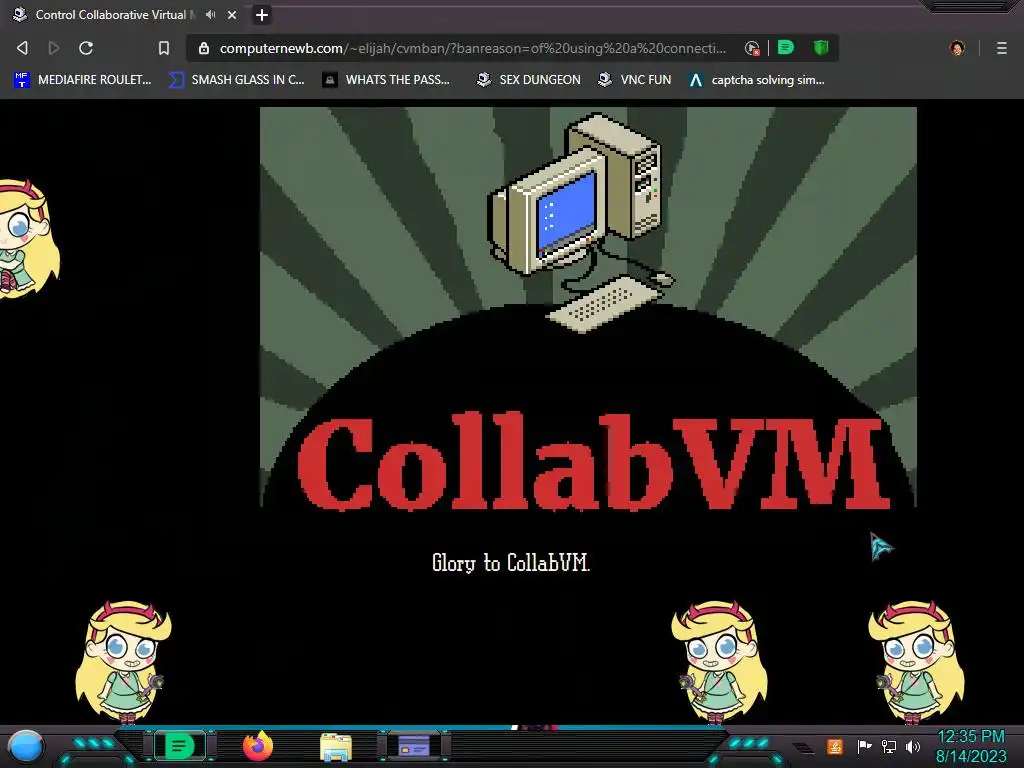Open the purple window app on taskbar
The image size is (1024, 768).
[414, 745]
